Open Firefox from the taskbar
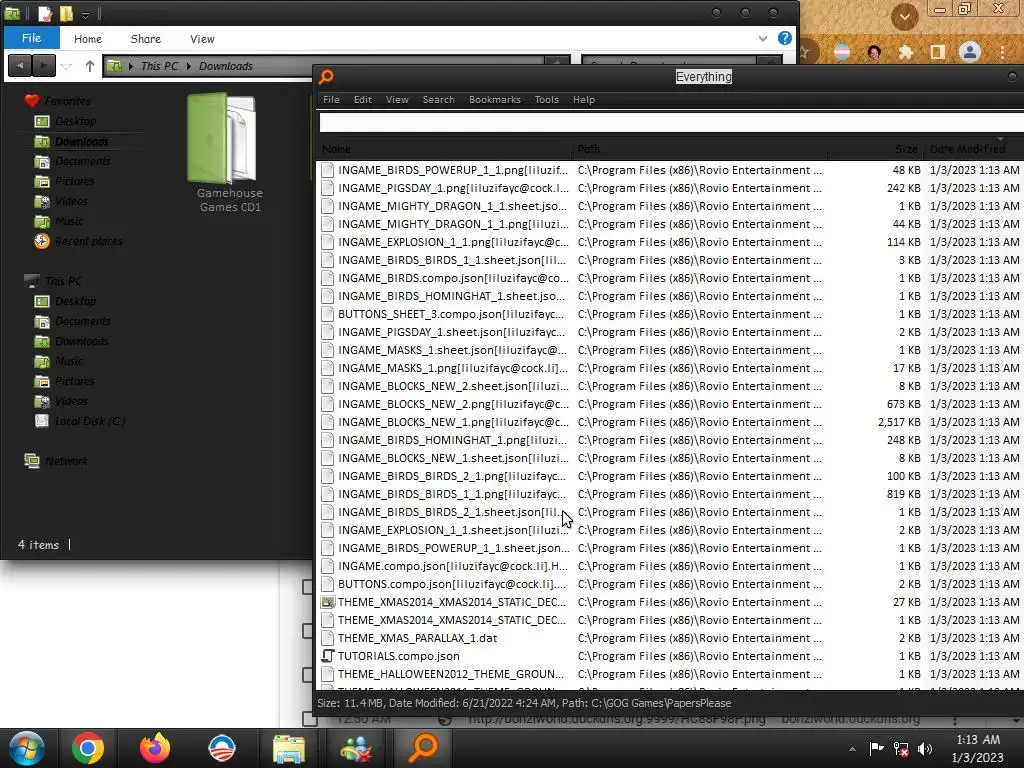Image resolution: width=1024 pixels, height=768 pixels. click(x=154, y=748)
